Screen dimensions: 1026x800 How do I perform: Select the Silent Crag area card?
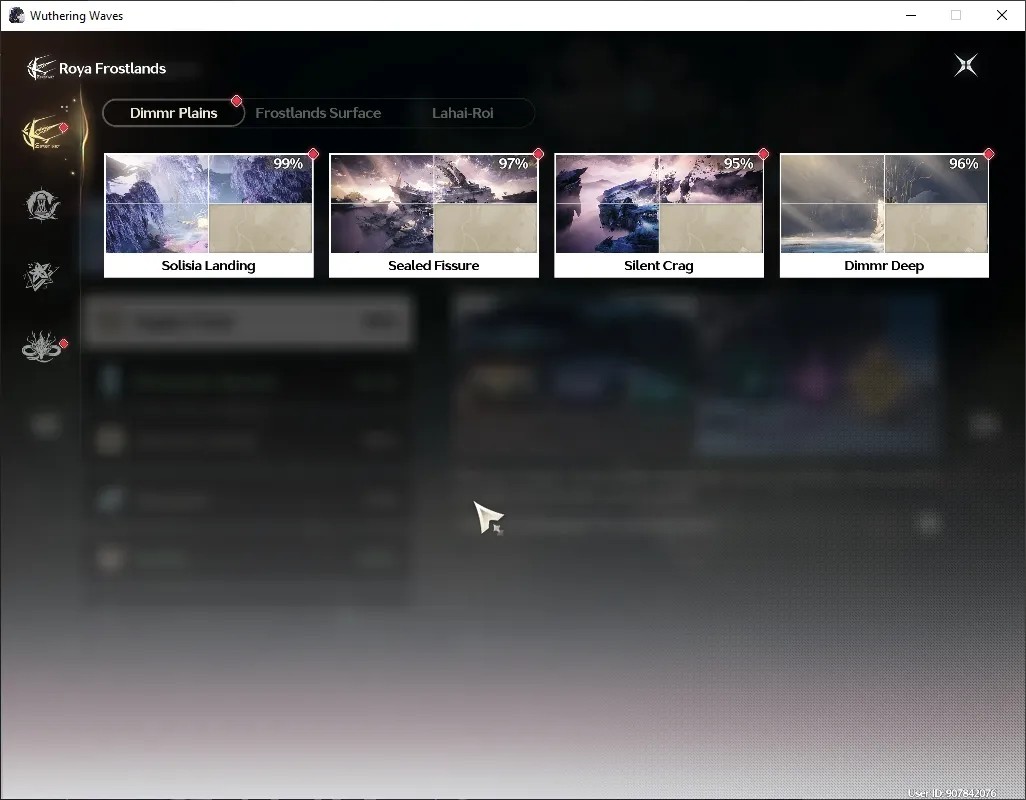coord(659,215)
